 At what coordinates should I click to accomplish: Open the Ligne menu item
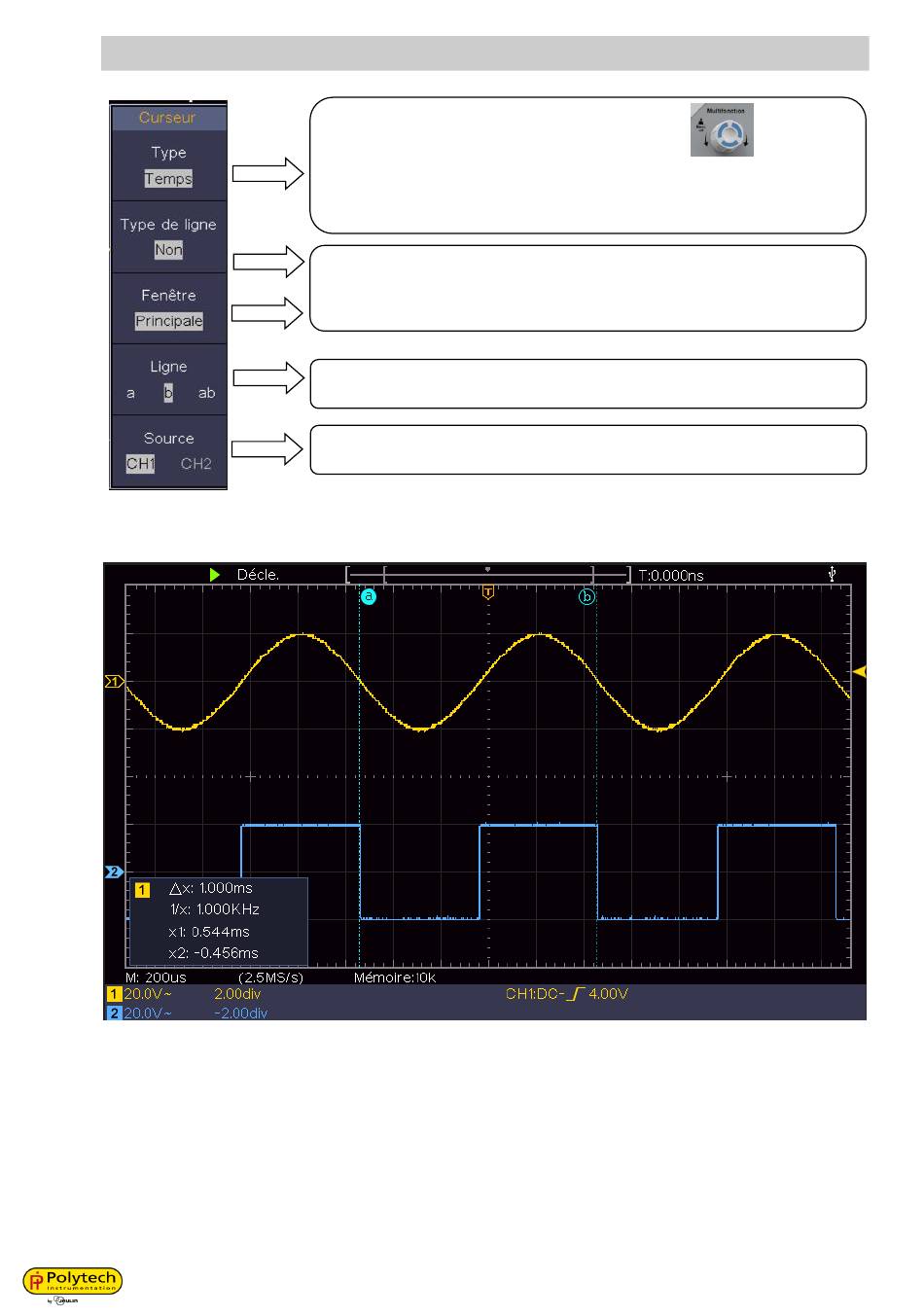click(168, 379)
